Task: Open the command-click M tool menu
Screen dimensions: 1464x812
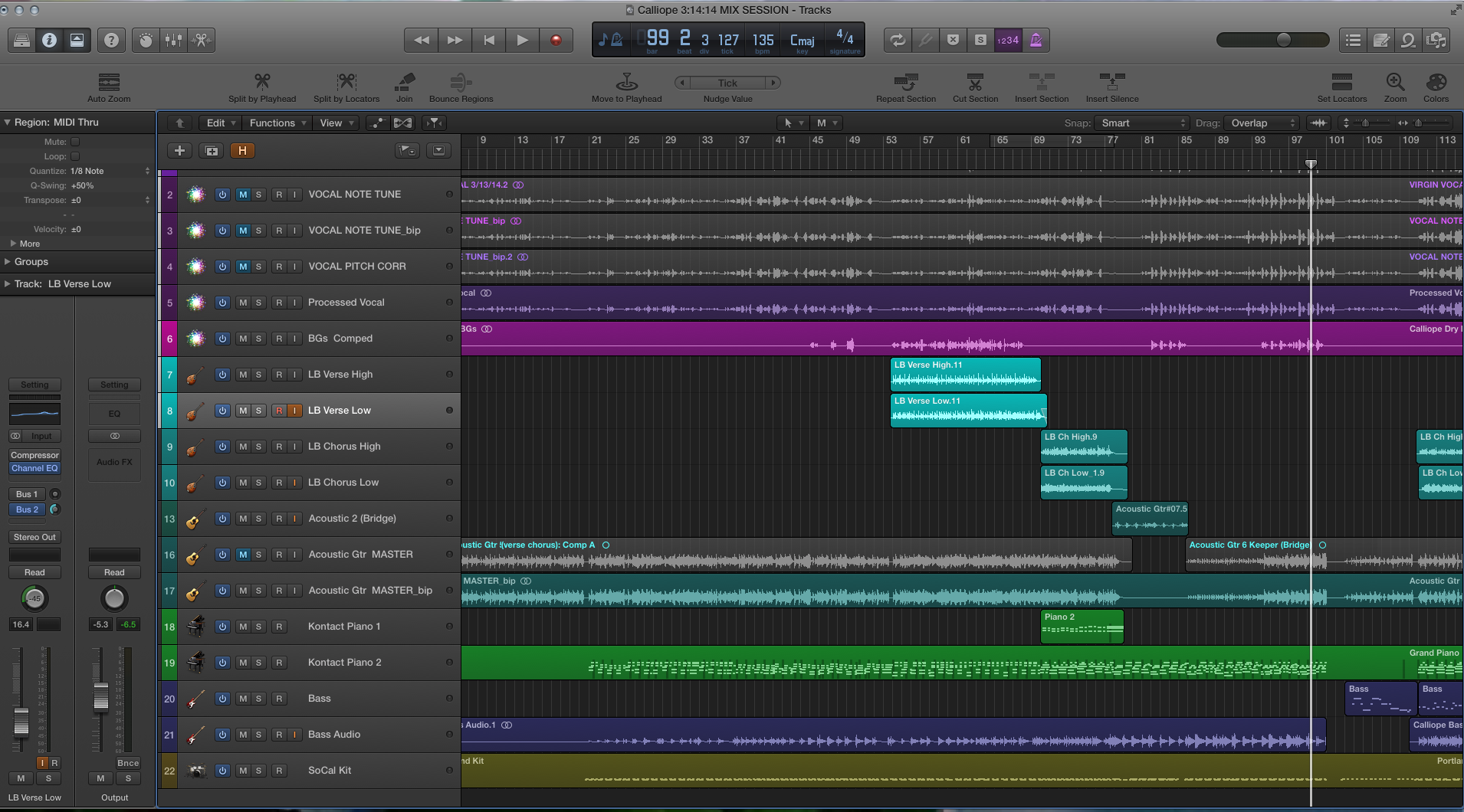Action: click(x=826, y=123)
